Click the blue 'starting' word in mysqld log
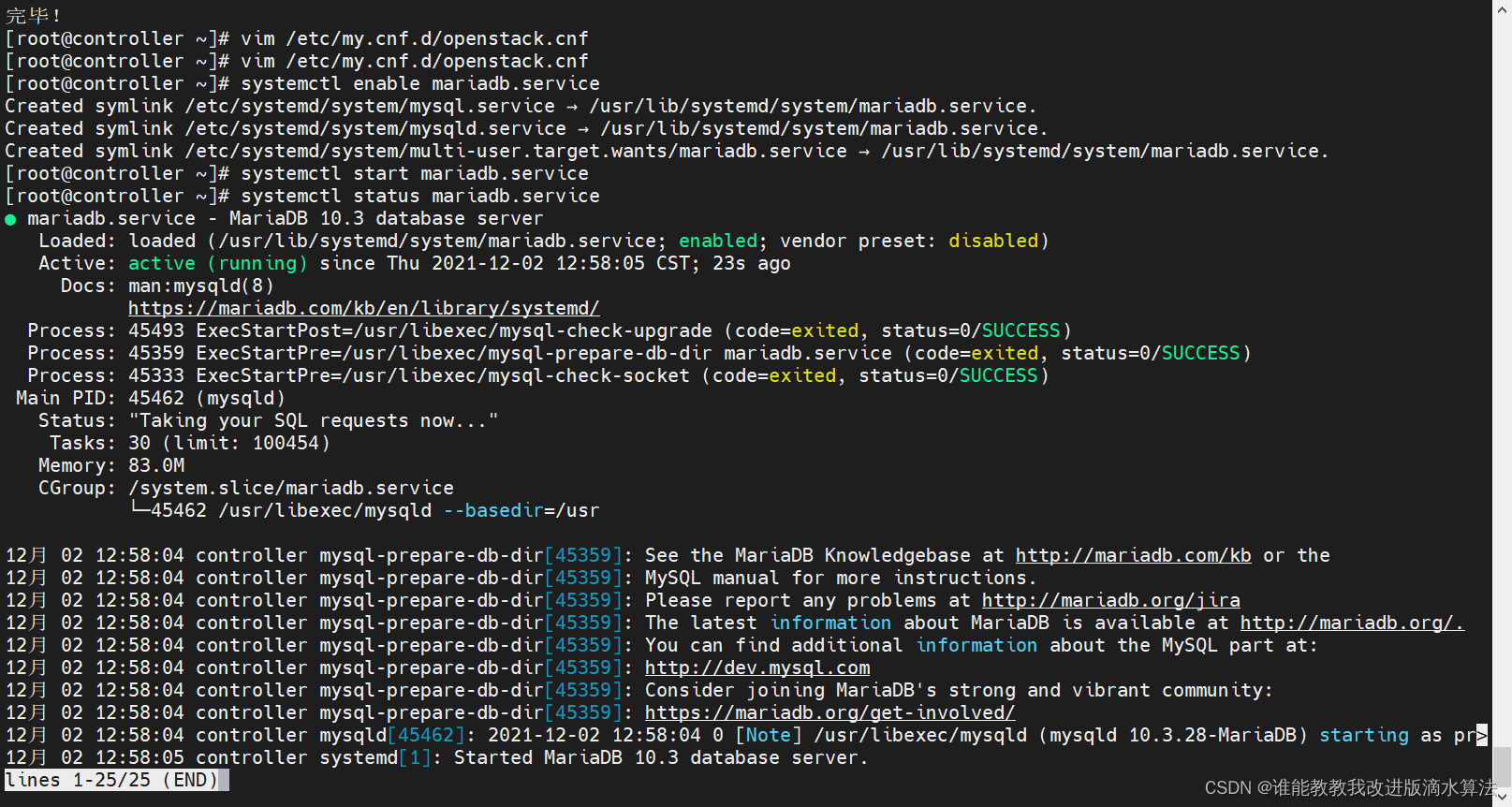This screenshot has height=807, width=1512. [x=1364, y=735]
